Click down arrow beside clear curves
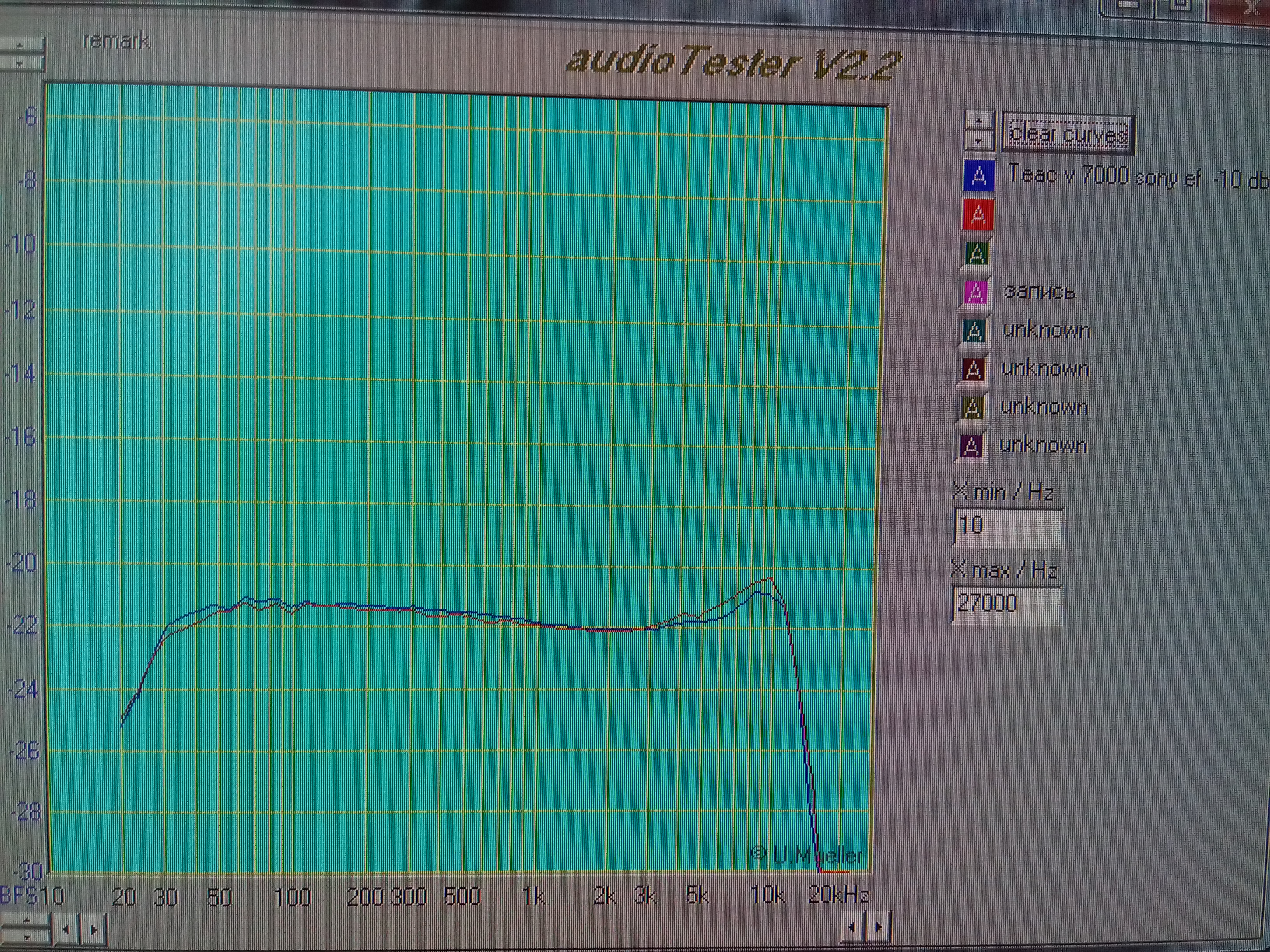The image size is (1270, 952). (x=979, y=140)
